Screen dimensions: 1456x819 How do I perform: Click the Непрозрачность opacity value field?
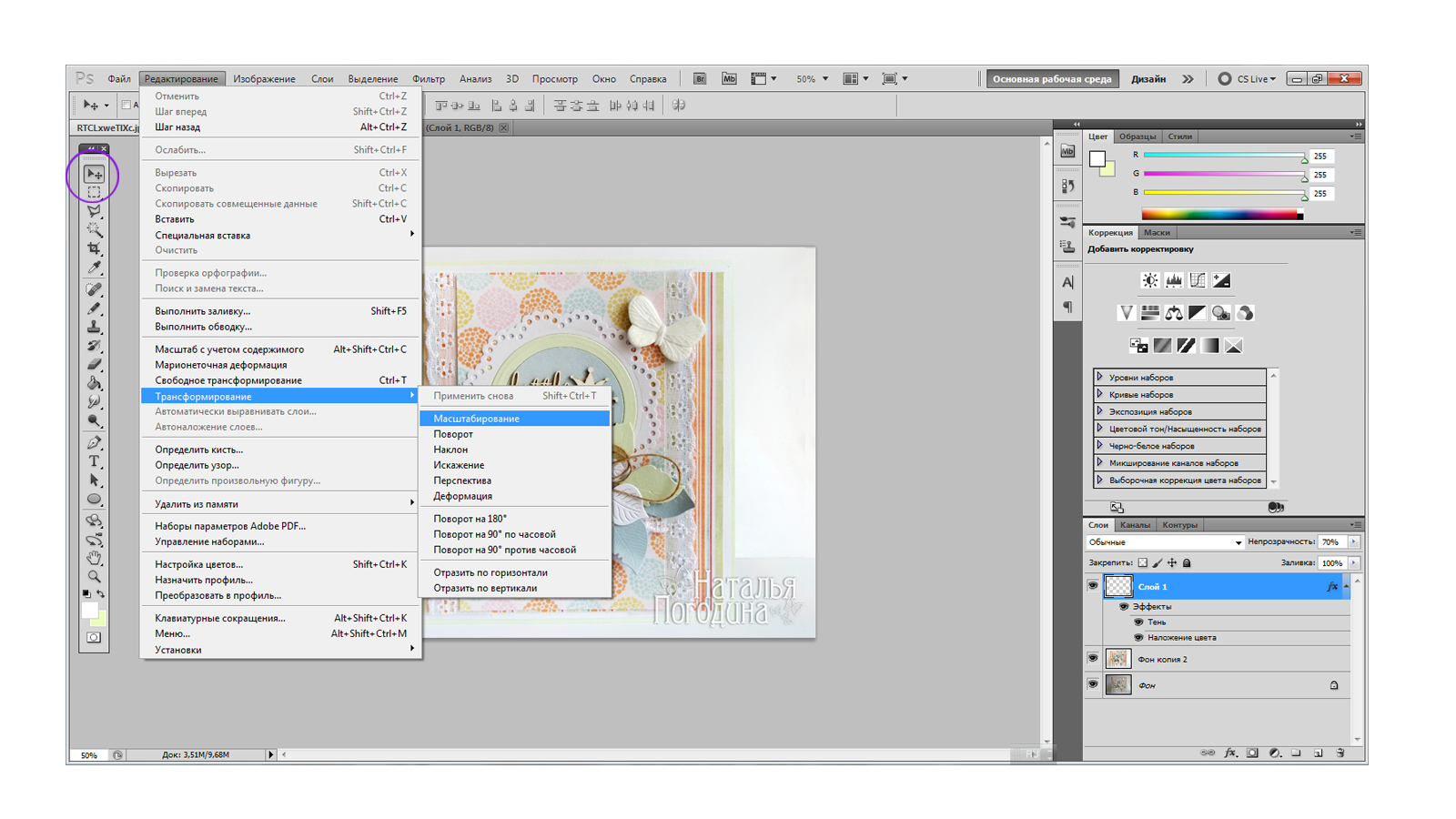(x=1331, y=542)
